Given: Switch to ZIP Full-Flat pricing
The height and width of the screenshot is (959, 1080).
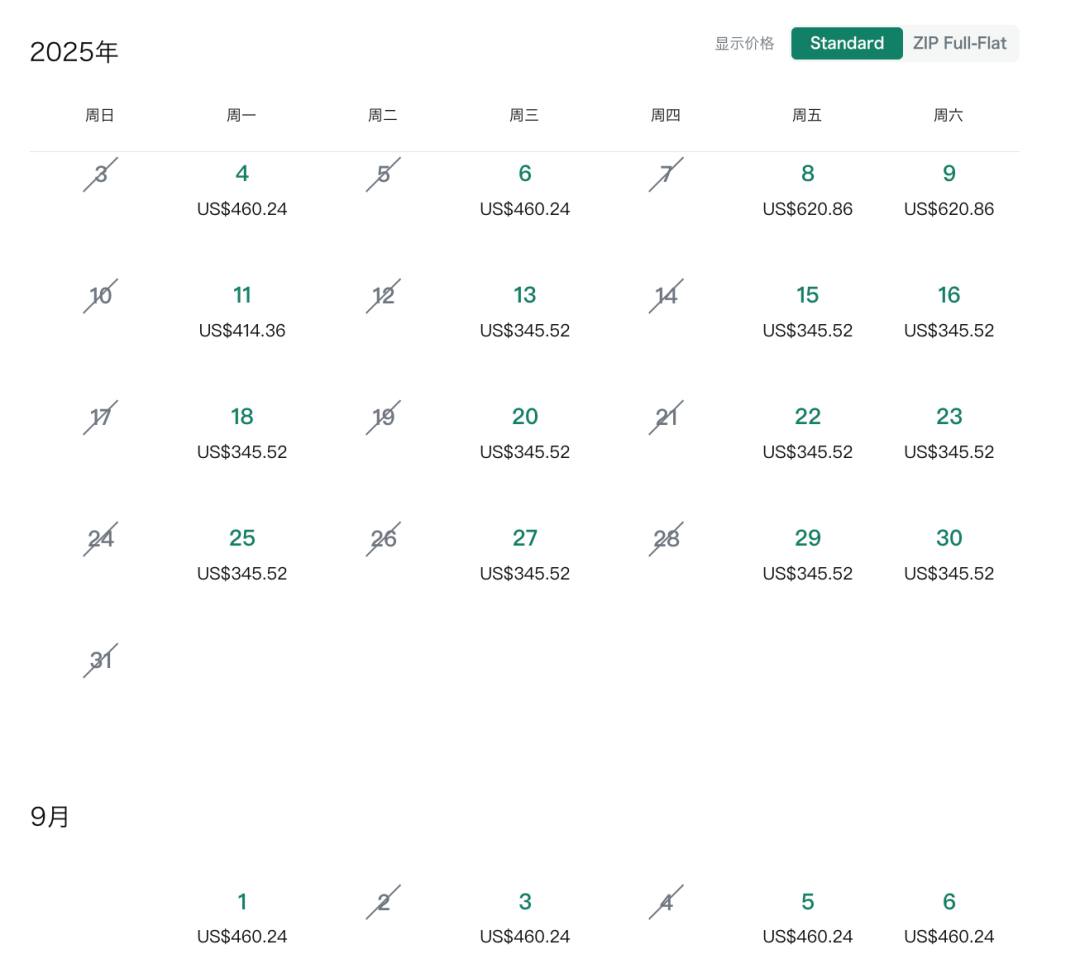Looking at the screenshot, I should 959,43.
